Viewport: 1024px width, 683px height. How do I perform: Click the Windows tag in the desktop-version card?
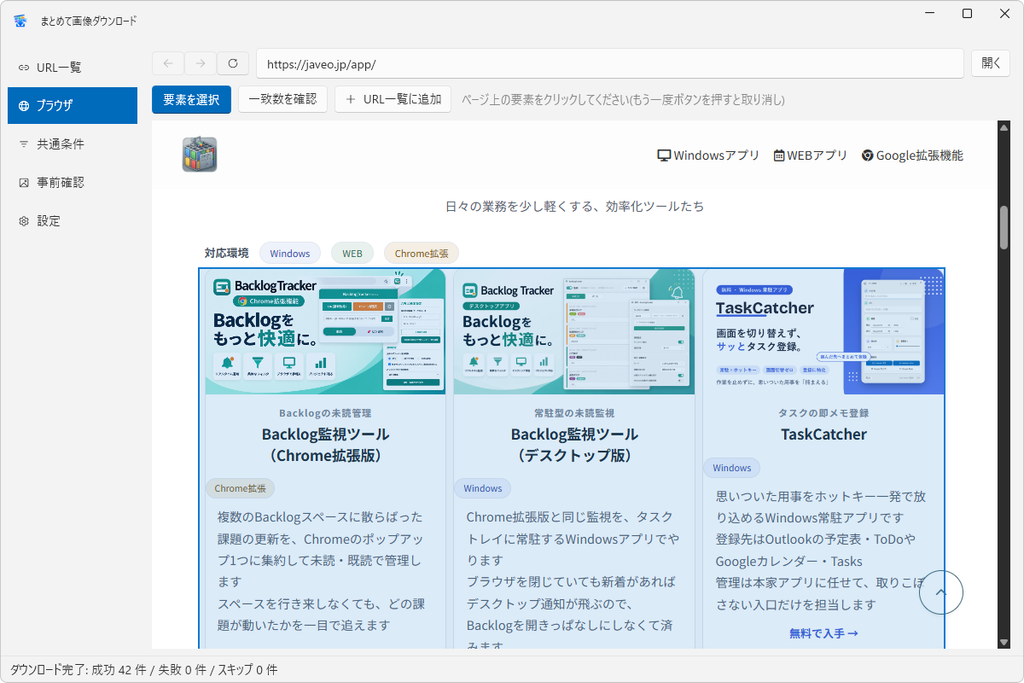tap(483, 488)
